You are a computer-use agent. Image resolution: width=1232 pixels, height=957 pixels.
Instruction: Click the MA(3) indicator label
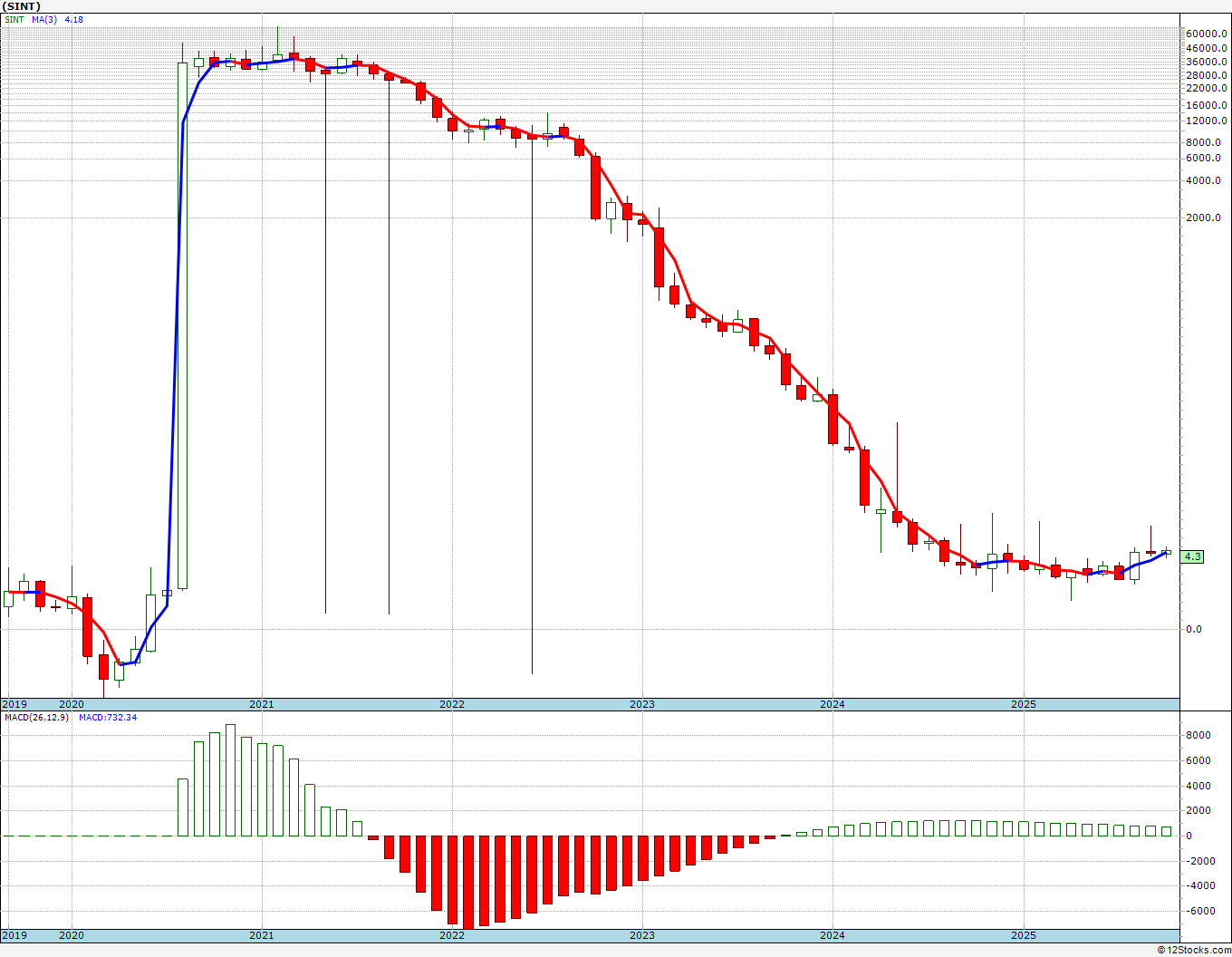tap(44, 19)
